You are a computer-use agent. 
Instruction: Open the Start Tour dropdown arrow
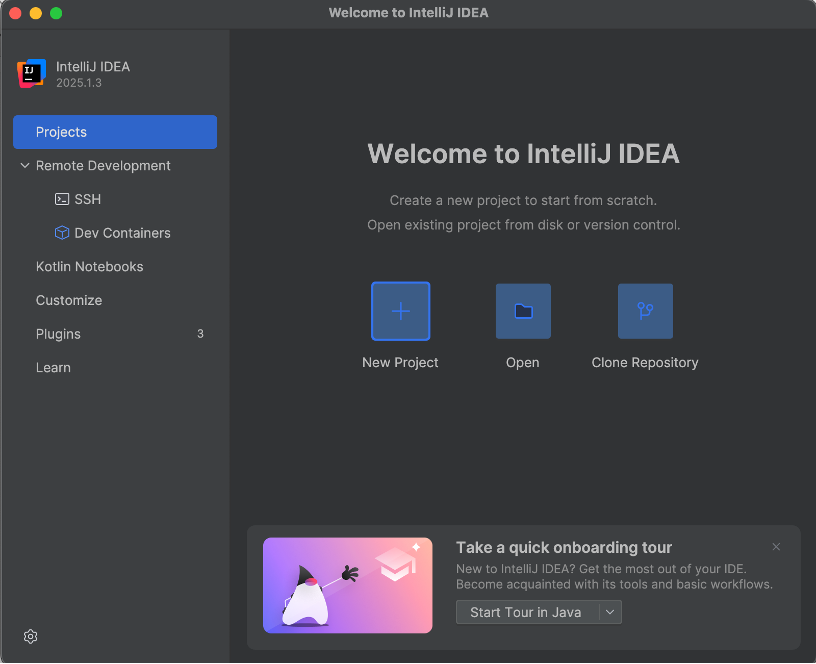coord(610,612)
